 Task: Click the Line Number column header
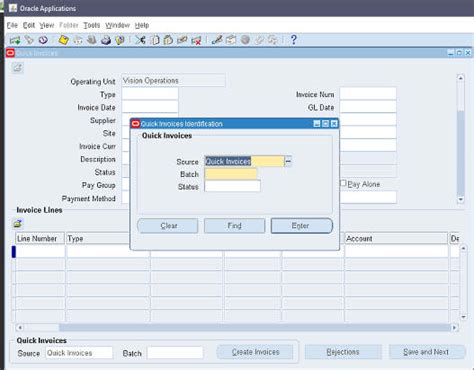coord(40,238)
